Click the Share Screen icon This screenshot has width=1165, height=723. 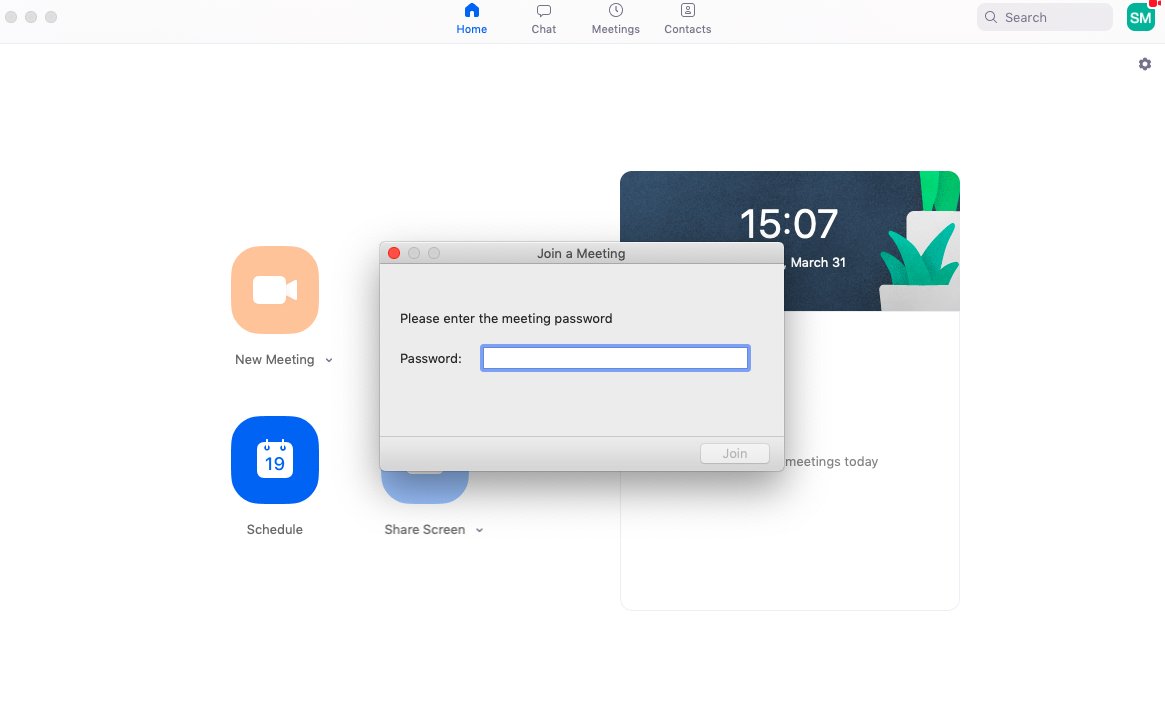(x=425, y=487)
